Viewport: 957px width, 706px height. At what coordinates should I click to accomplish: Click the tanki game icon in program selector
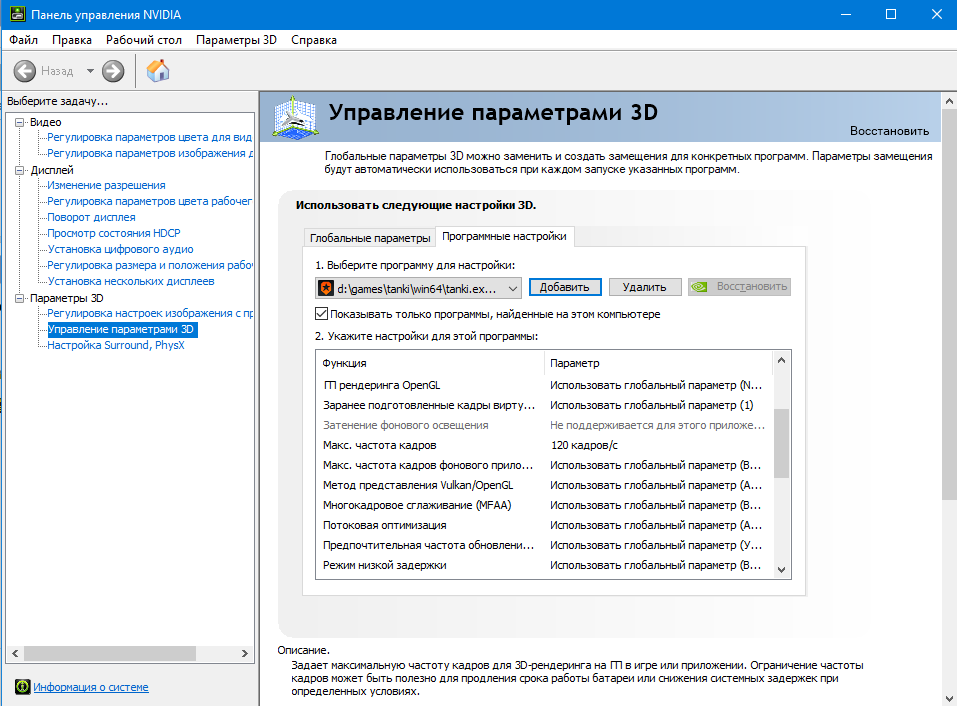point(326,288)
